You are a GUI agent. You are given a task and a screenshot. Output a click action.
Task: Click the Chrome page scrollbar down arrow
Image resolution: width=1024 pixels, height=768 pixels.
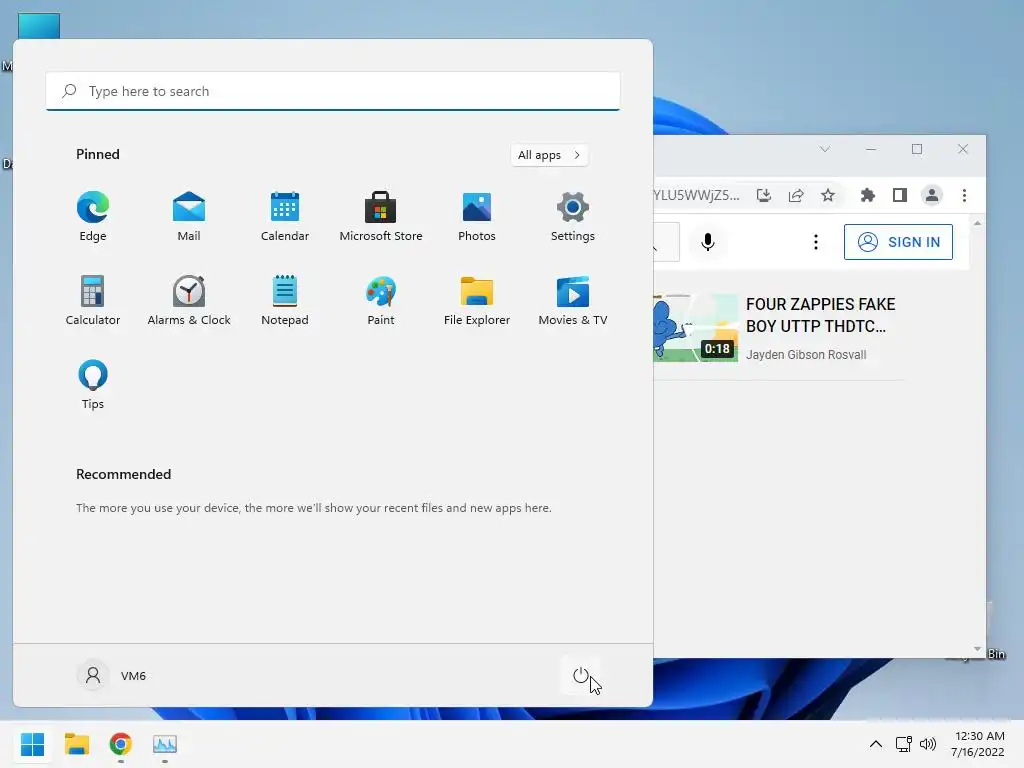(x=977, y=649)
